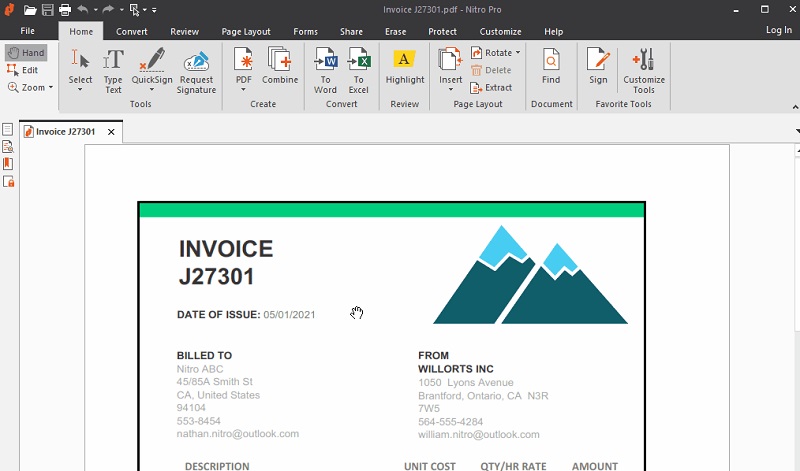Click Extract pages
The width and height of the screenshot is (800, 471).
click(491, 88)
